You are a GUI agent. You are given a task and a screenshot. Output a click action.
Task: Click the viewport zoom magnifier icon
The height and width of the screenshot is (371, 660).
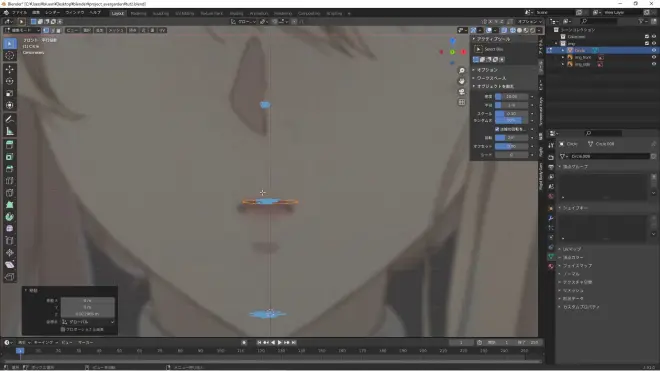click(x=462, y=71)
